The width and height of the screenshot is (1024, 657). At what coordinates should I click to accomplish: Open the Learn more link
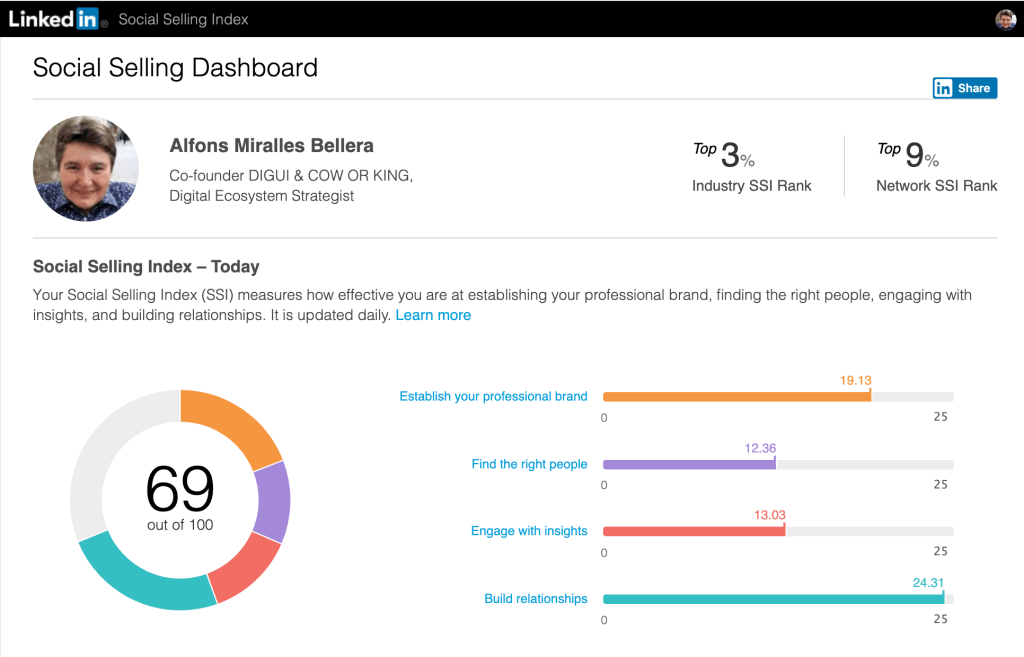[433, 314]
